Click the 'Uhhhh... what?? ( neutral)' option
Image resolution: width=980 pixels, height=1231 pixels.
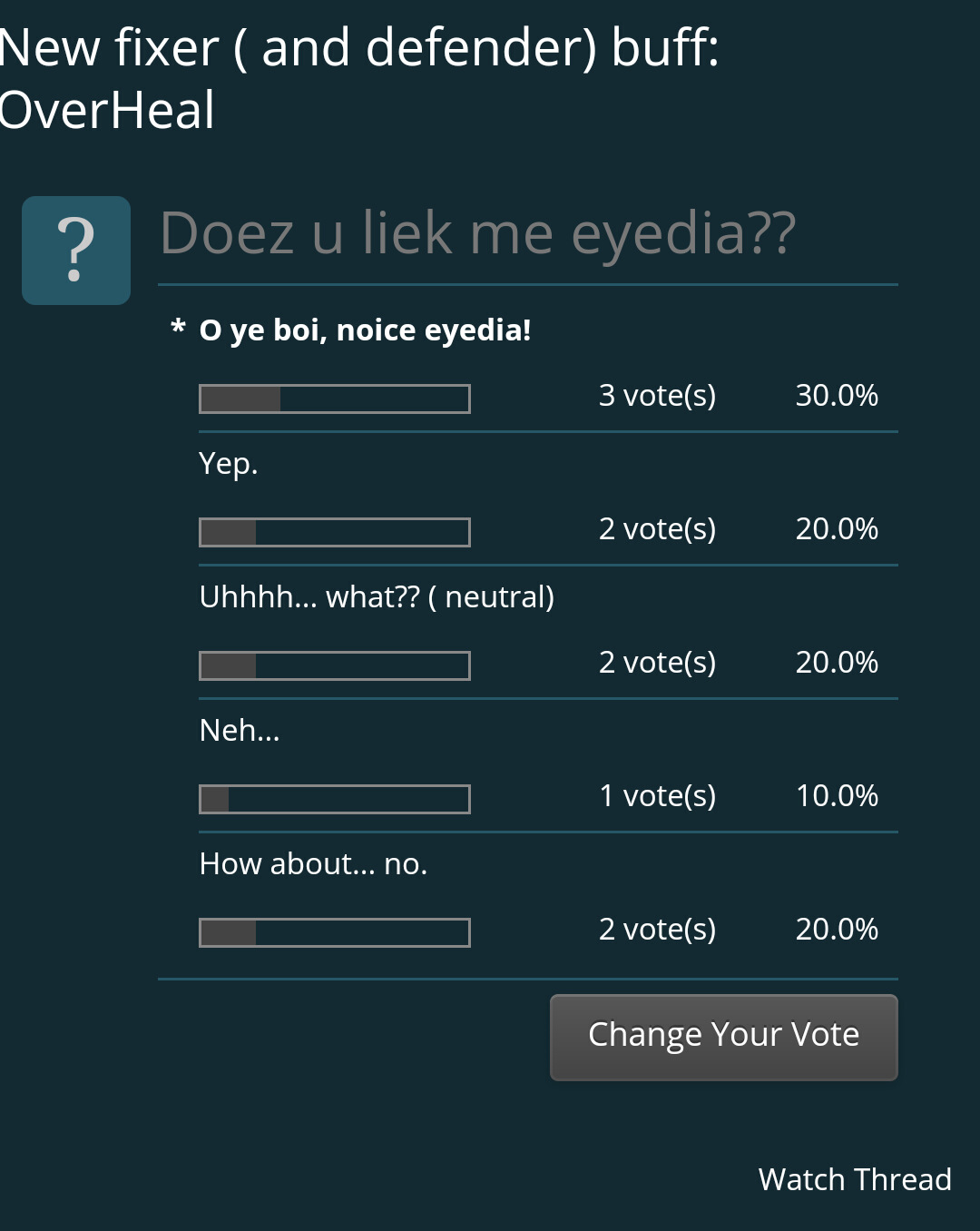coord(377,597)
